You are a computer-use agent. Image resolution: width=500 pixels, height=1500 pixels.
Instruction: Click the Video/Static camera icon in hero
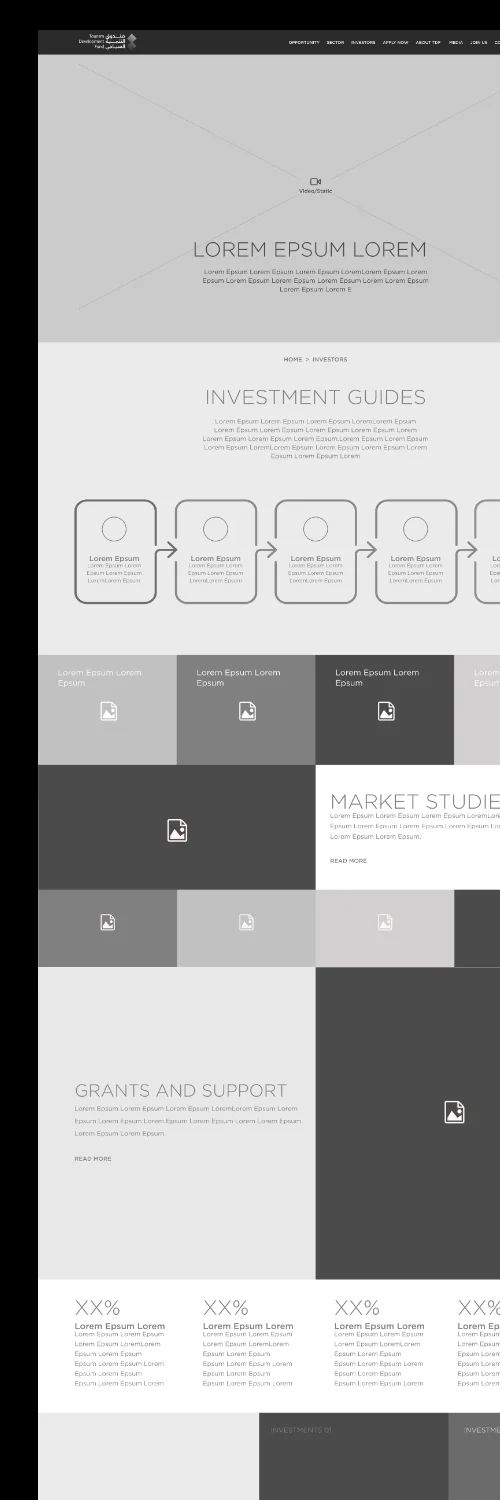click(x=315, y=181)
